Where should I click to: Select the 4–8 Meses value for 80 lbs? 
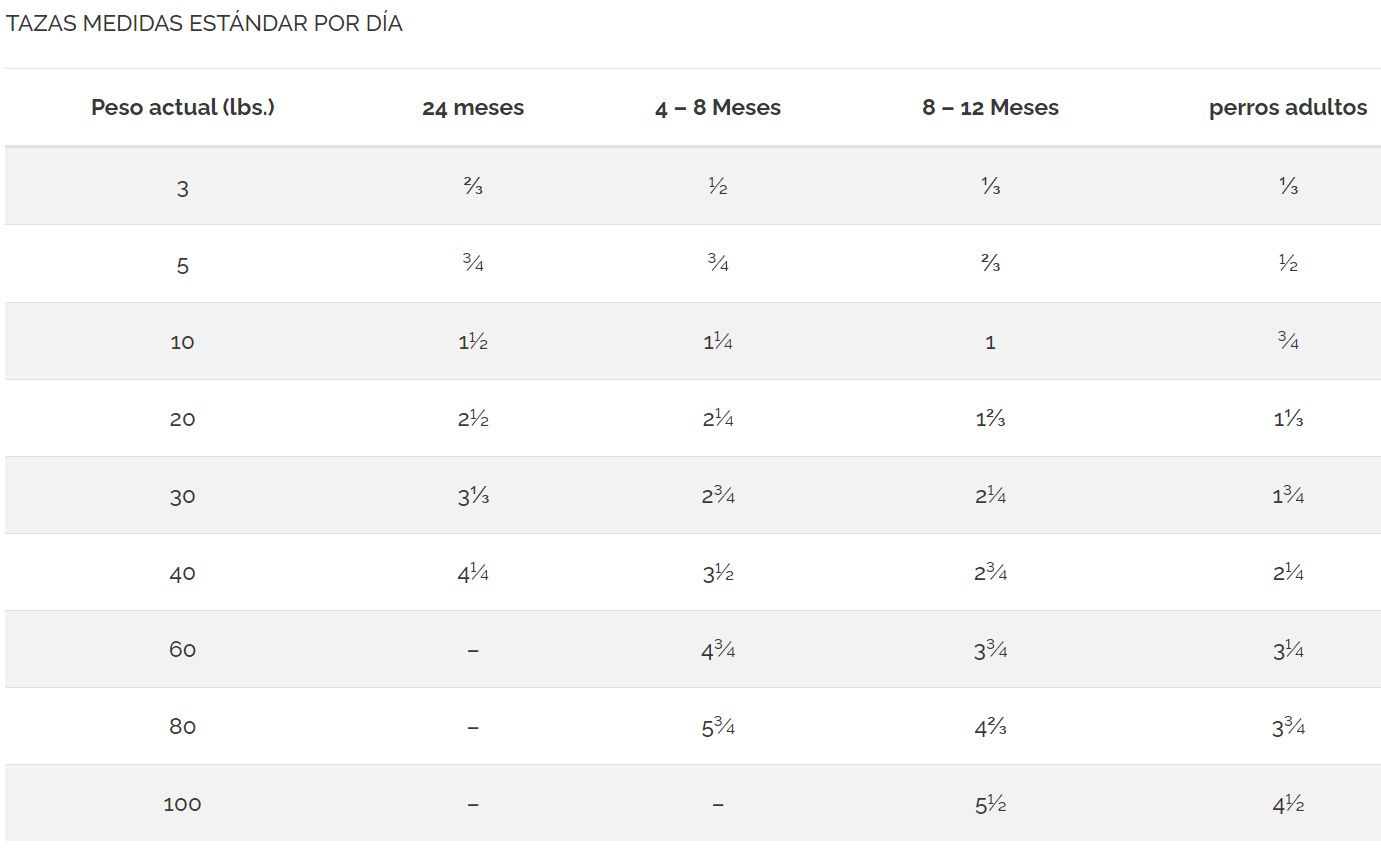[718, 727]
